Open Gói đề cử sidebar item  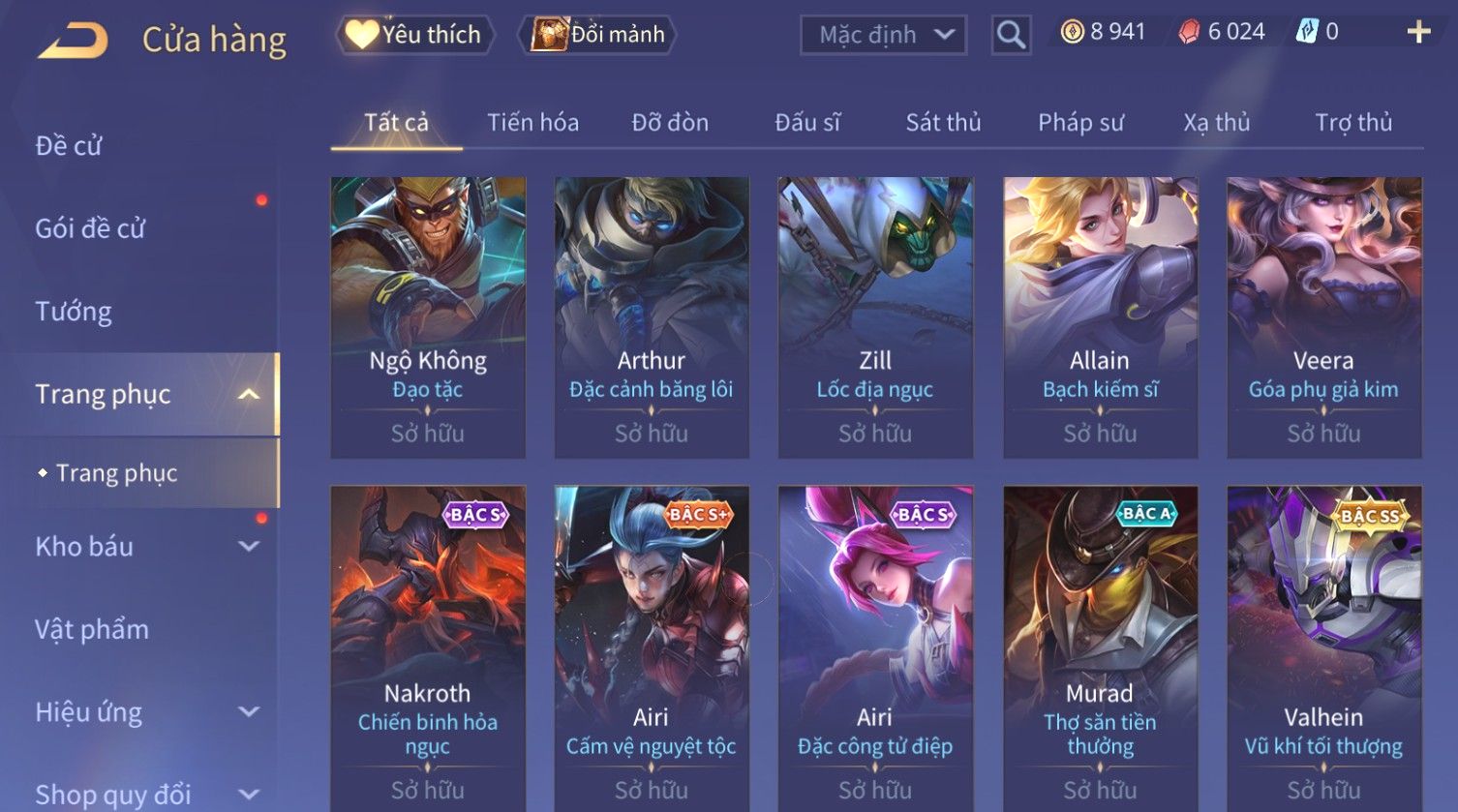(x=90, y=228)
